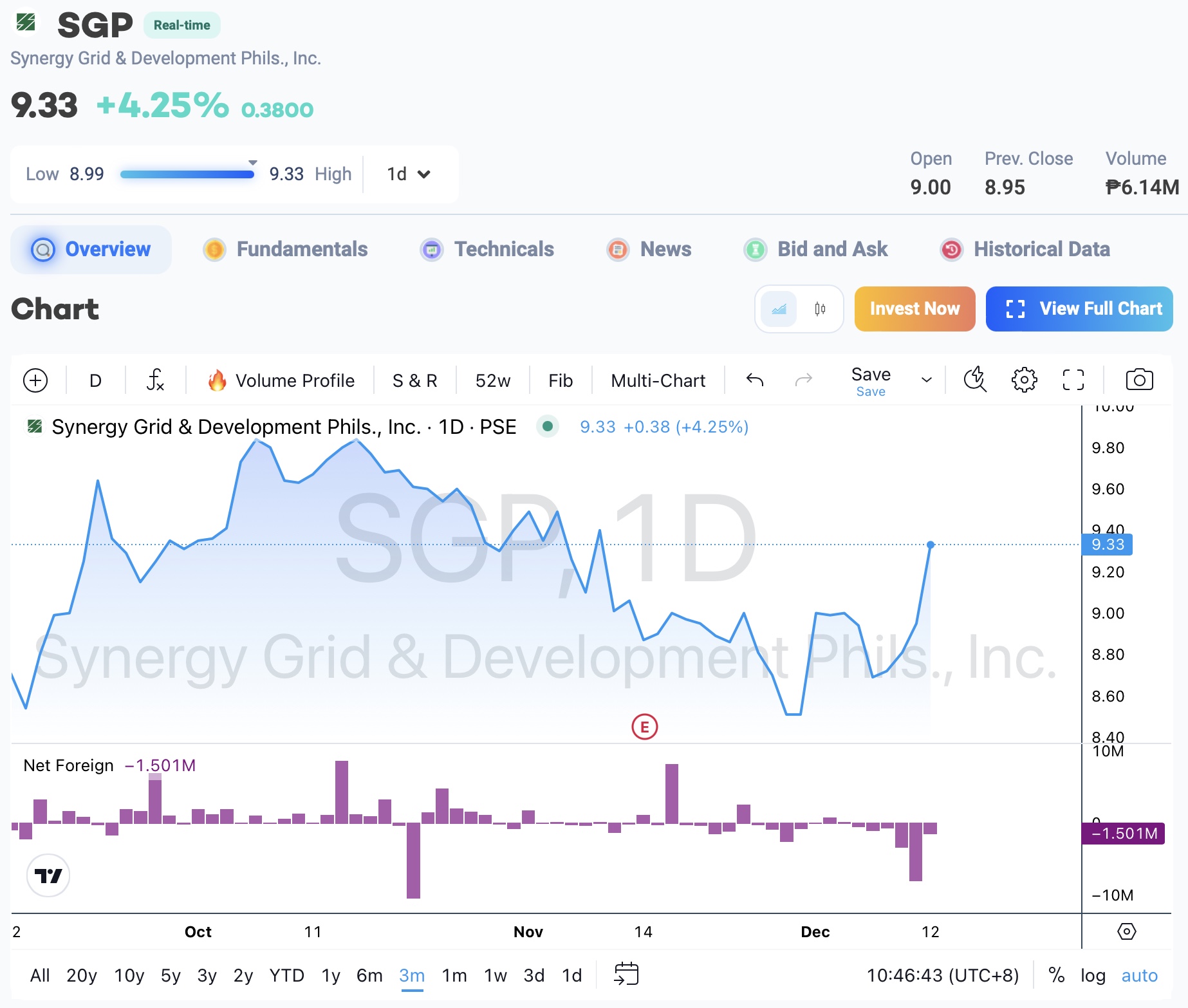This screenshot has height=1008, width=1188.
Task: Activate the bar replay icon
Action: pyautogui.click(x=974, y=380)
